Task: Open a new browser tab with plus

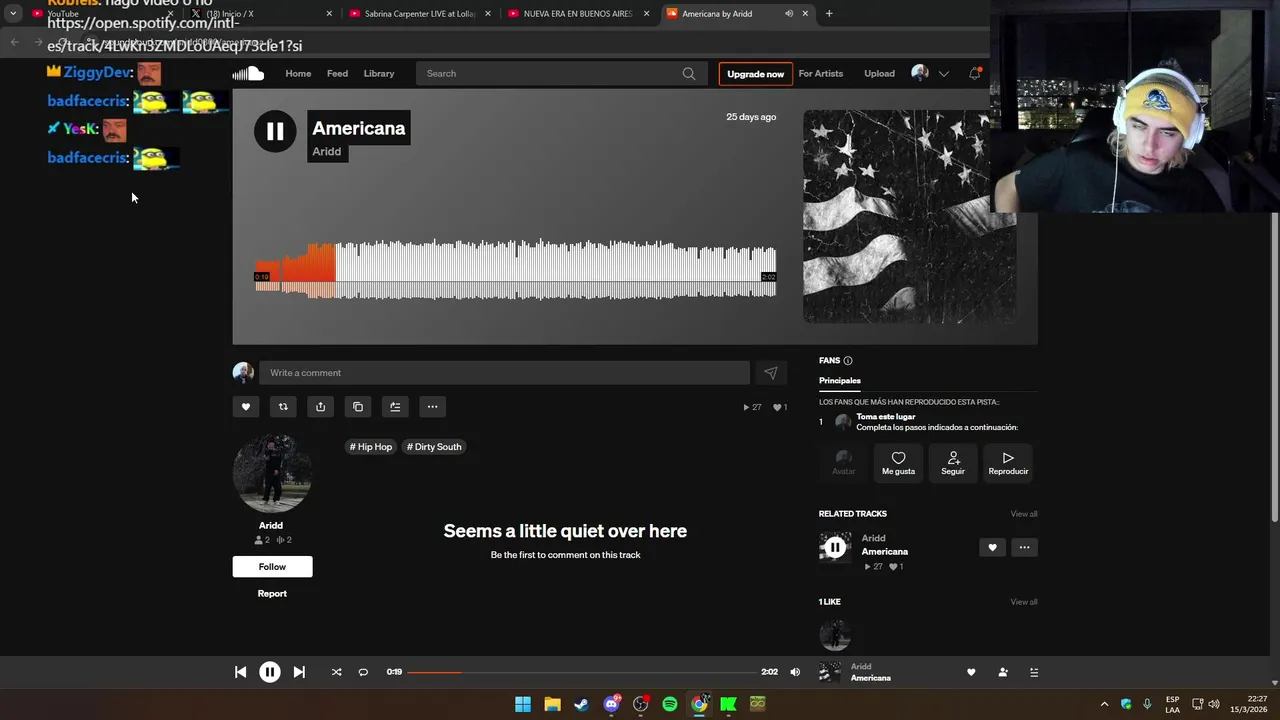Action: click(x=829, y=14)
